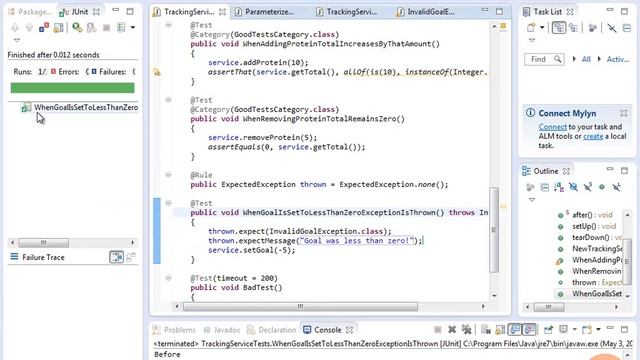Toggle Show Failures Only in JUnit toolbar
Screen dimensions: 640x360
click(x=44, y=27)
